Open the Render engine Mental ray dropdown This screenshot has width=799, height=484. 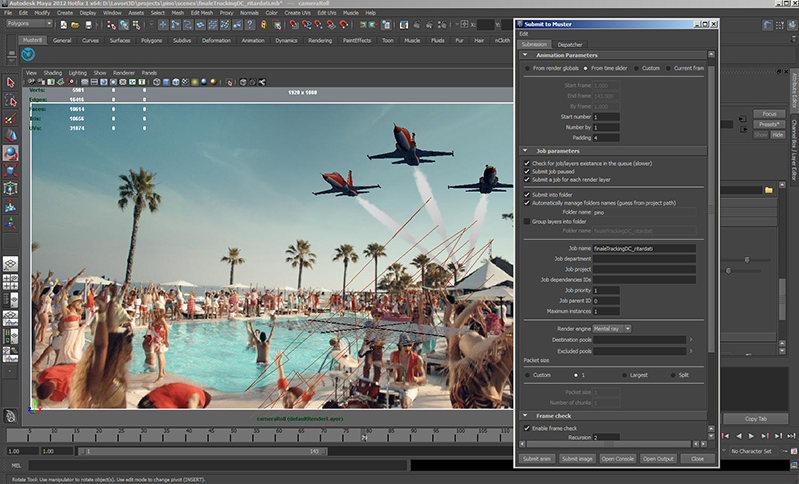pos(612,329)
